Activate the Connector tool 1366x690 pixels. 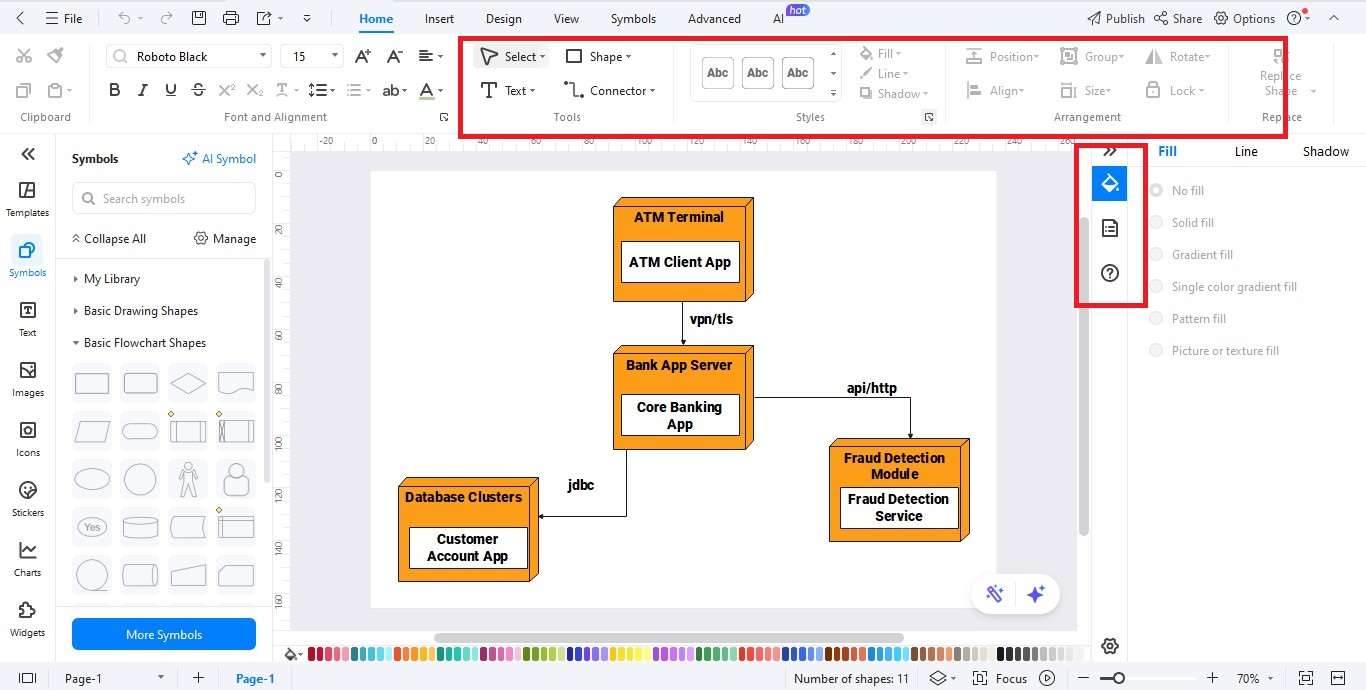point(610,90)
